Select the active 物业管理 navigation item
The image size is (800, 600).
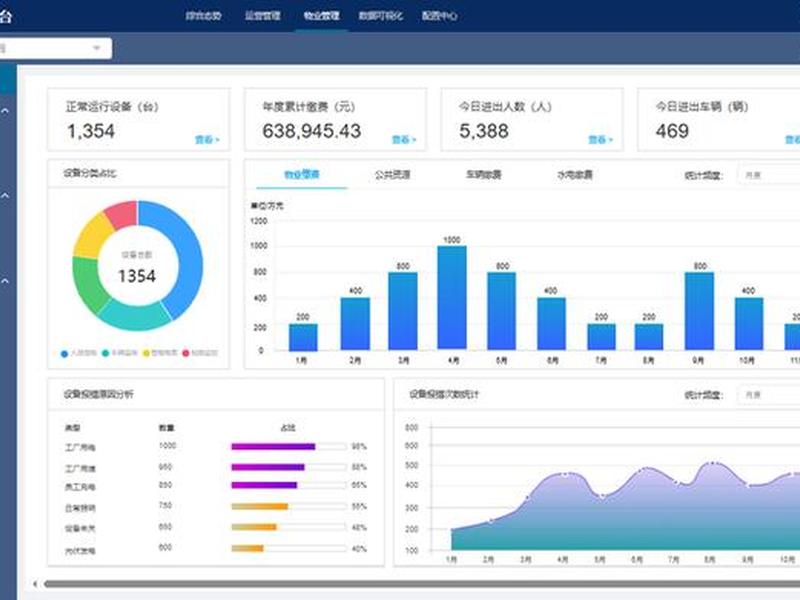click(x=321, y=16)
